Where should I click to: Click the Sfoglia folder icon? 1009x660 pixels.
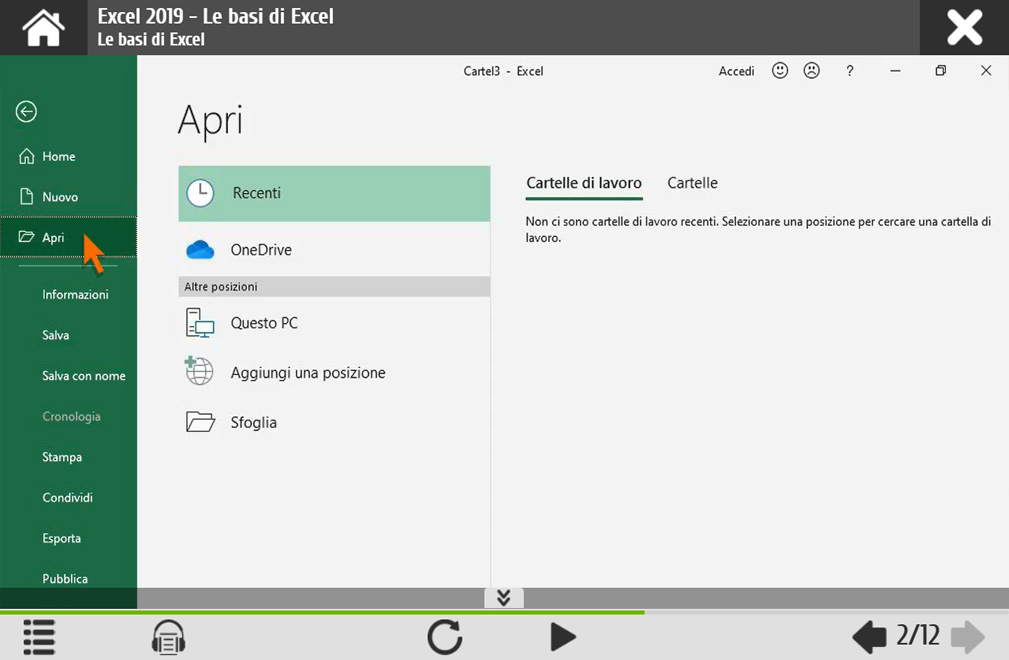point(200,422)
